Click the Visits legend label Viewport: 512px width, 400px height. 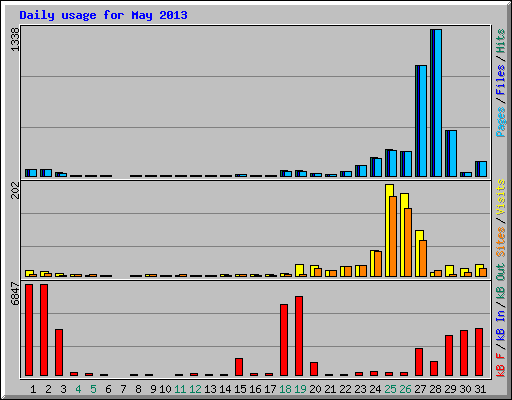click(501, 197)
